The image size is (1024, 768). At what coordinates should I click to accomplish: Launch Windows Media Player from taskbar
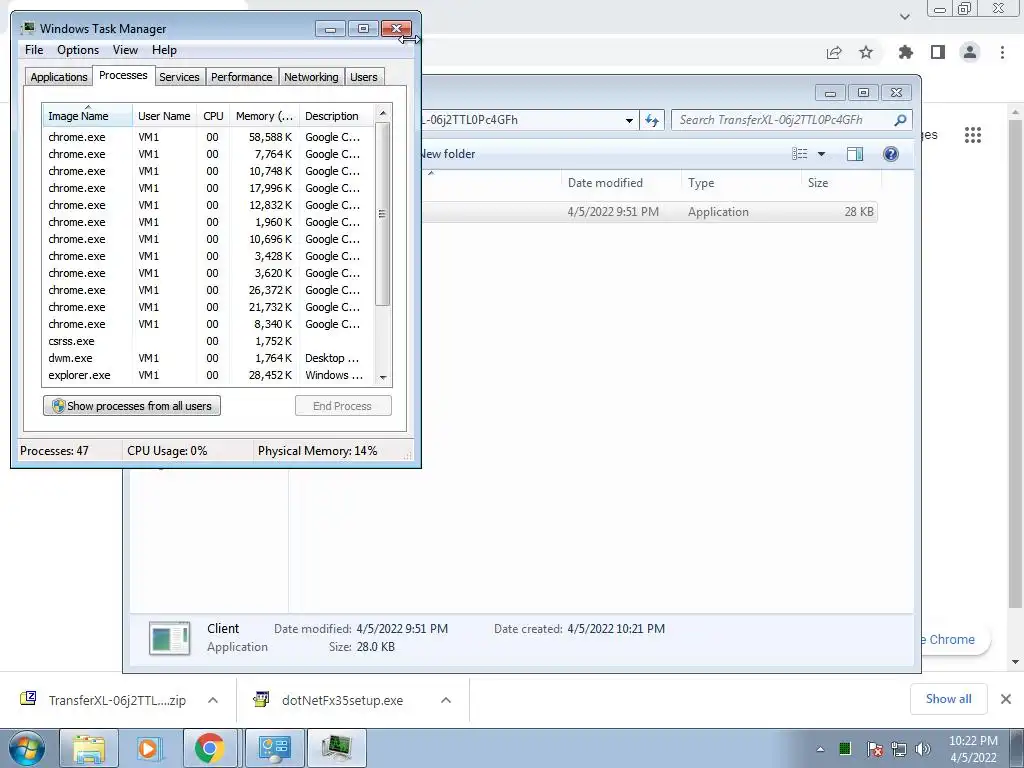point(148,748)
